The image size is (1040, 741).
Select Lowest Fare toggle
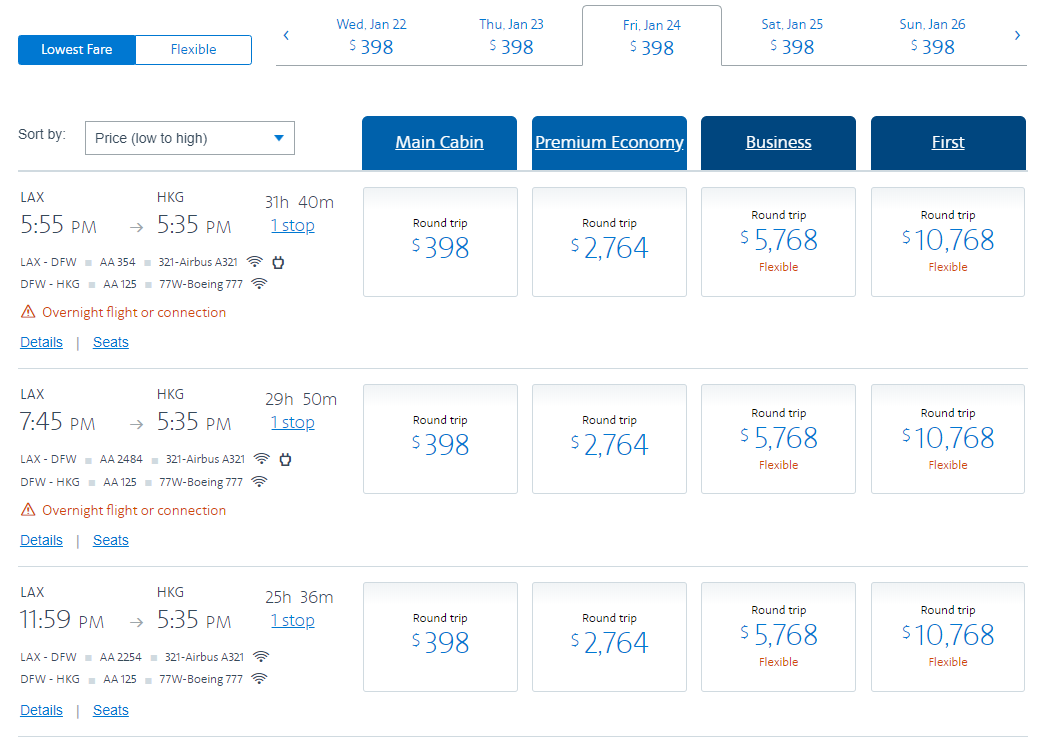pos(77,49)
